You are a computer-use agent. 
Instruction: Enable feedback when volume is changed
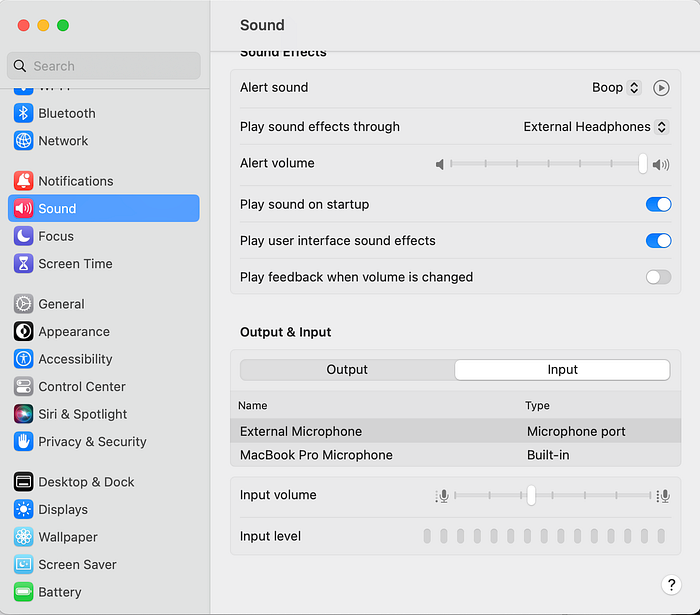658,277
